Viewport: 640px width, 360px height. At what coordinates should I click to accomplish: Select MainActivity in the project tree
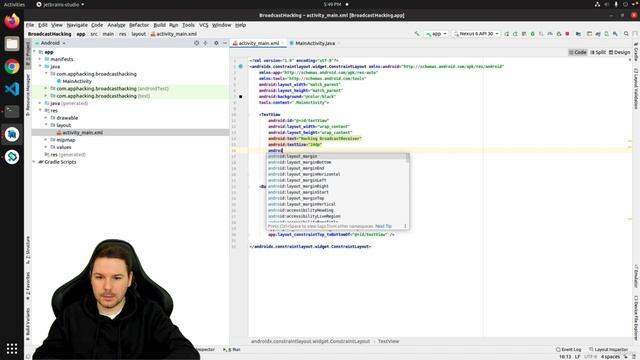[x=77, y=81]
